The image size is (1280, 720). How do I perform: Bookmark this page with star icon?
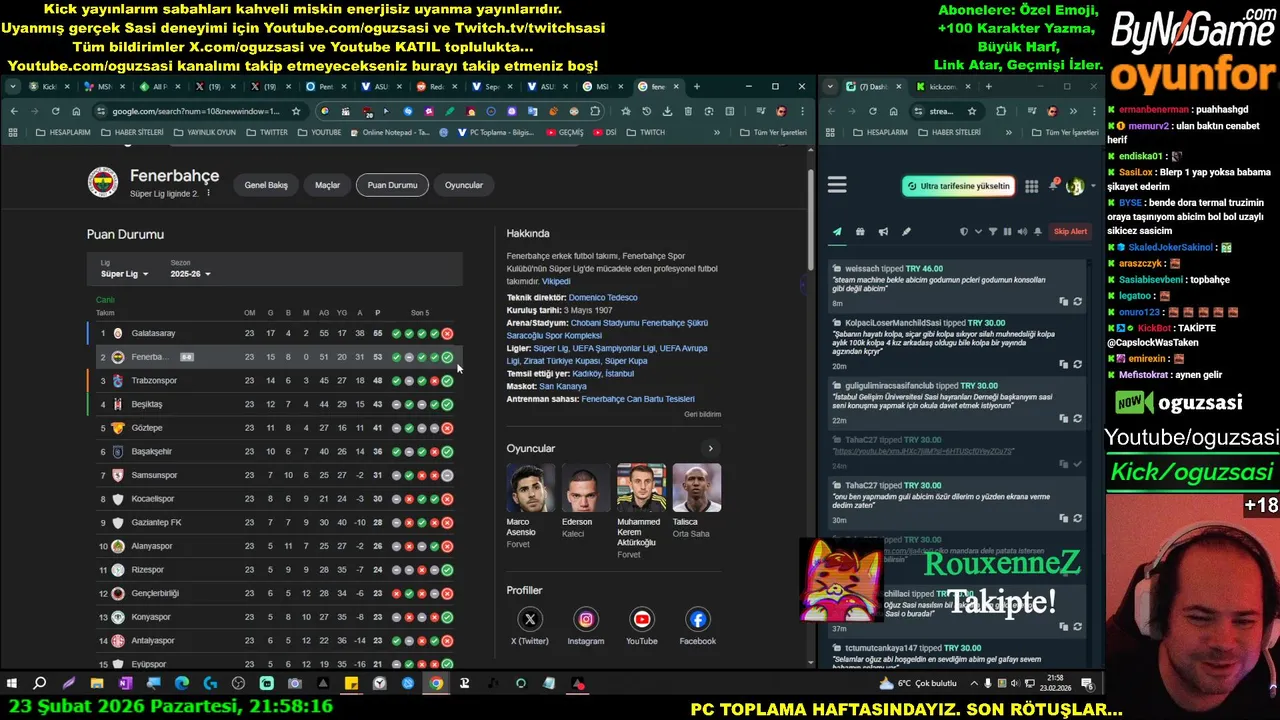tap(296, 111)
